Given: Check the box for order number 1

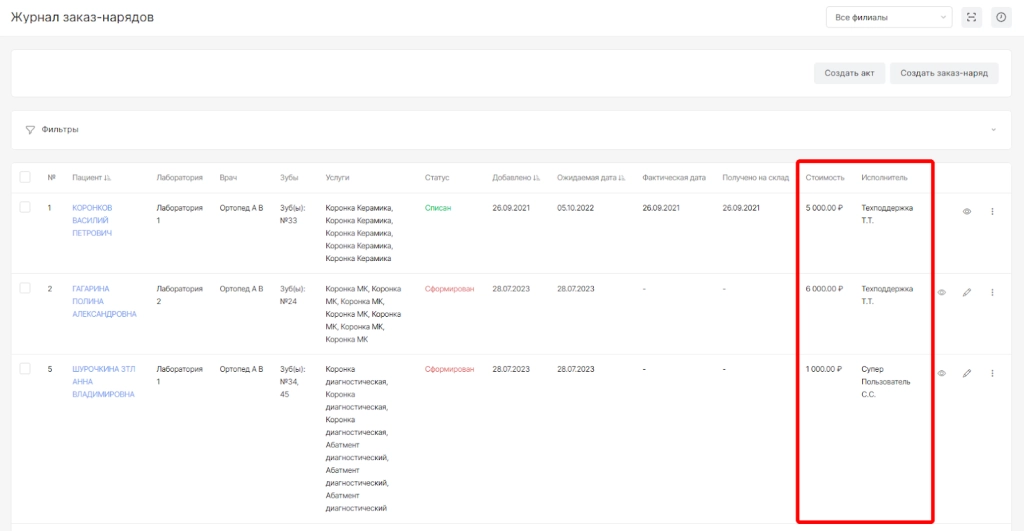Looking at the screenshot, I should pos(25,207).
